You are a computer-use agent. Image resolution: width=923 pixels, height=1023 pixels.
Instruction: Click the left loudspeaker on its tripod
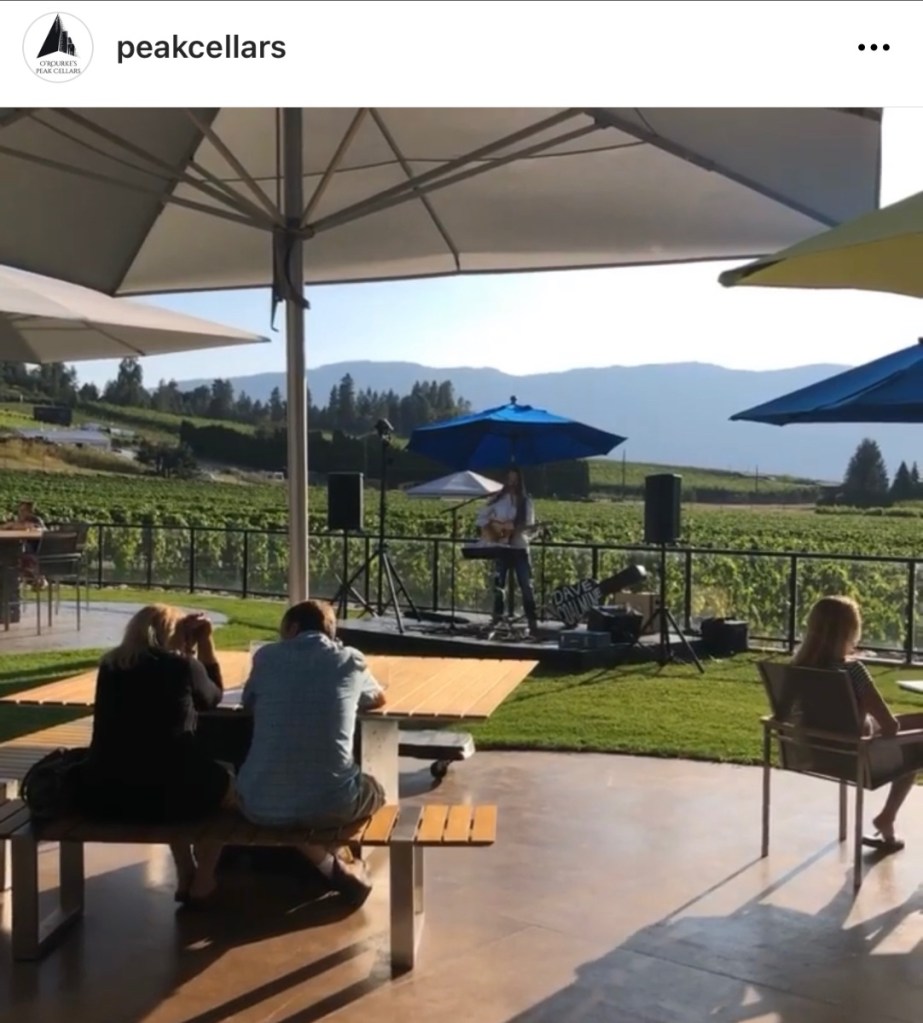point(345,501)
